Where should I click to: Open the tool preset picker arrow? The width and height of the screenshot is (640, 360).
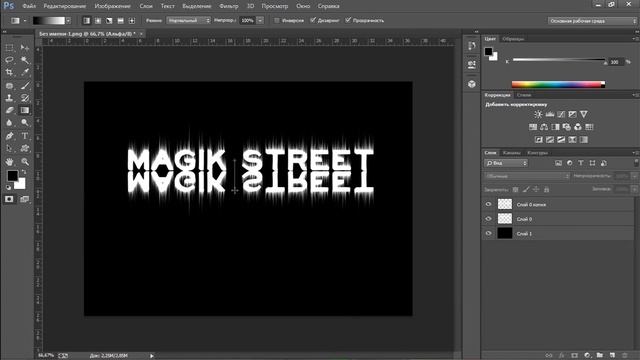point(25,20)
